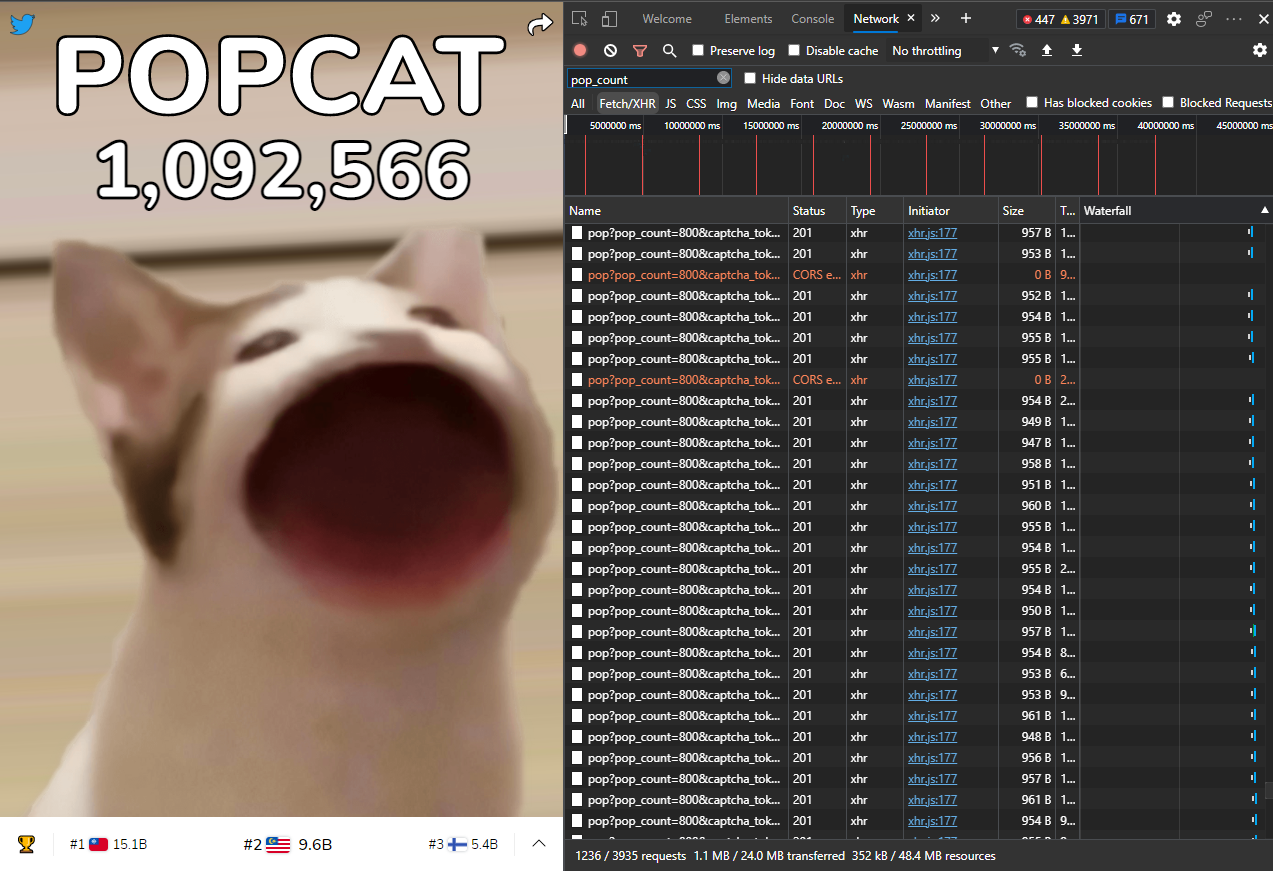
Task: Expand the Popcat leaderboard chevron
Action: pyautogui.click(x=539, y=844)
